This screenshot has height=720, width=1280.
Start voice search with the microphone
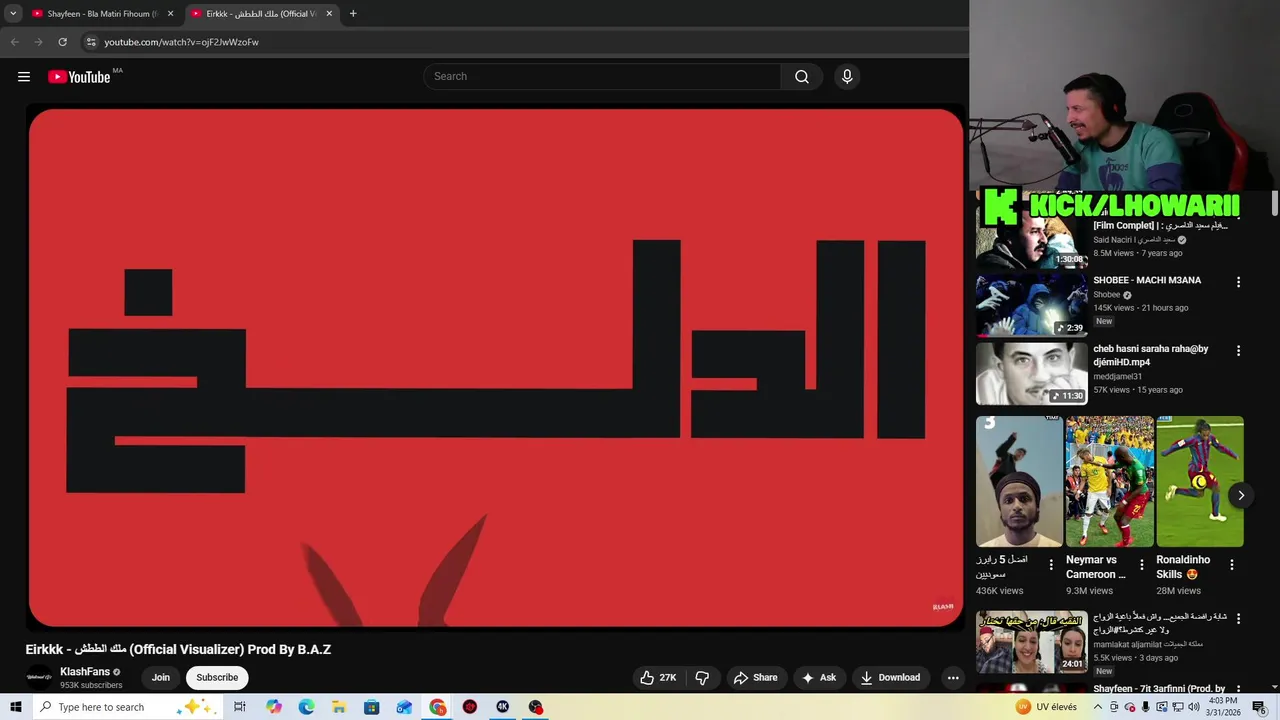(x=847, y=77)
